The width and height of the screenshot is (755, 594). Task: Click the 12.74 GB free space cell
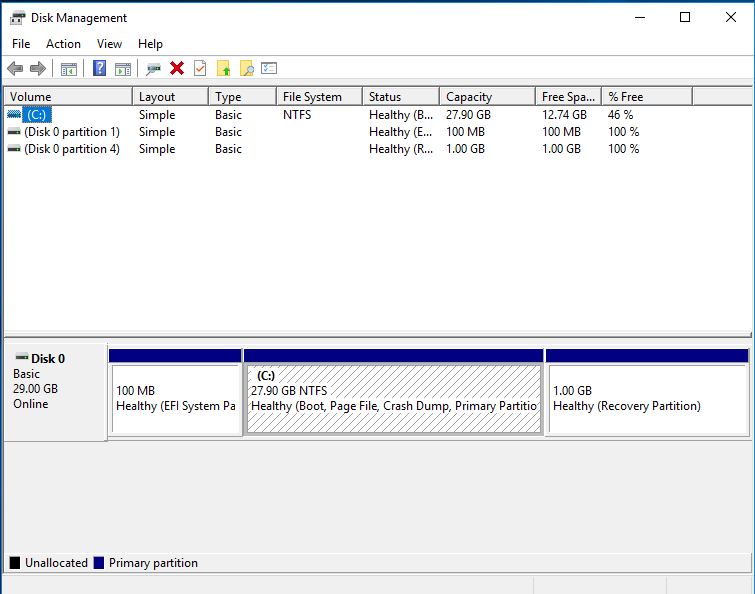coord(564,115)
